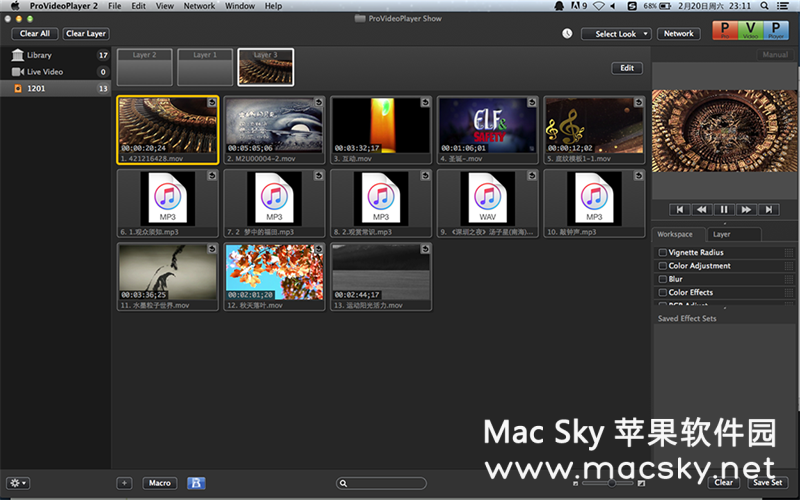Click the PVP Pro Video Player logo
The width and height of the screenshot is (800, 500).
tap(751, 30)
